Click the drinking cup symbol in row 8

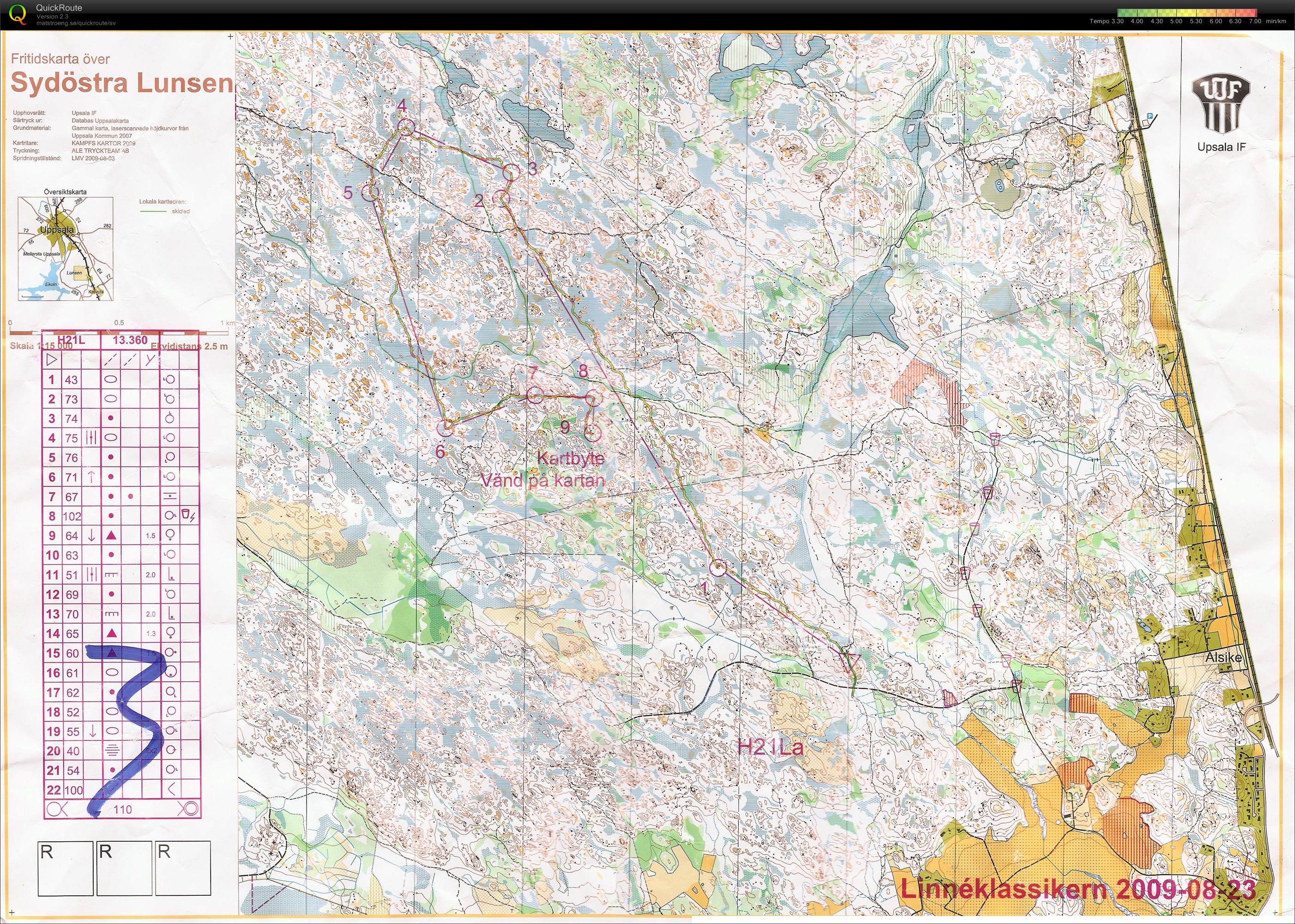coord(187,515)
